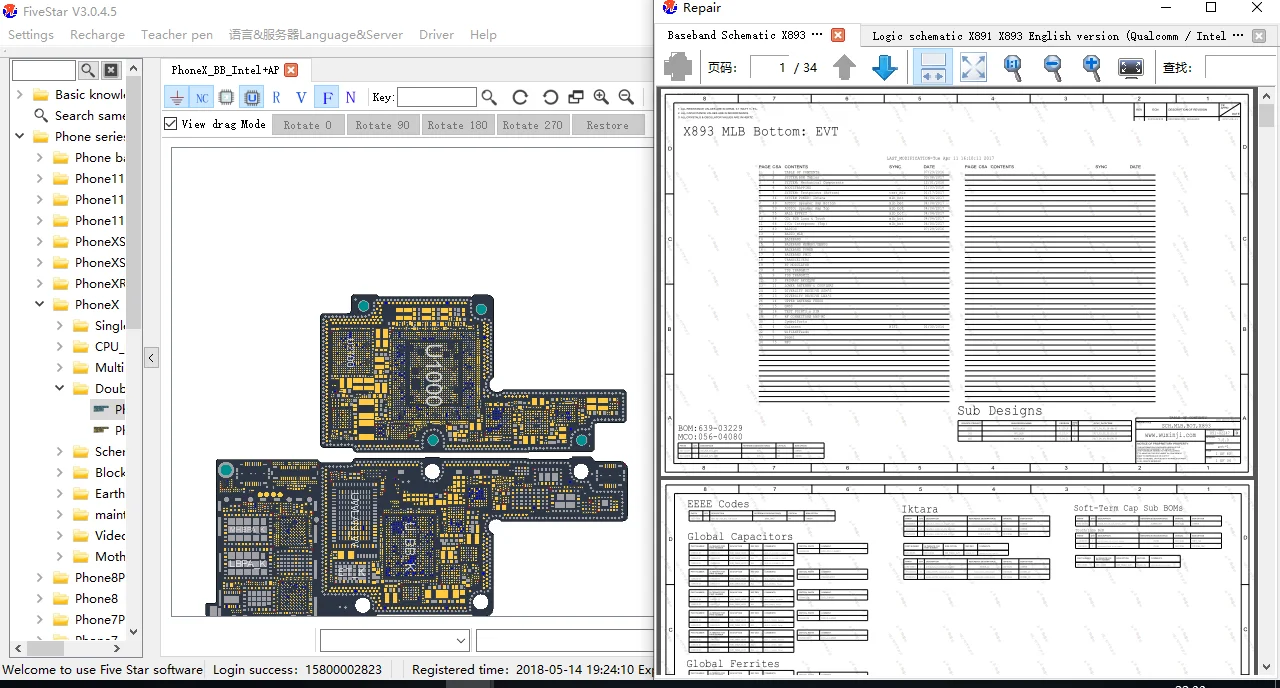This screenshot has height=688, width=1280.
Task: Zoom in on the board view
Action: click(x=601, y=97)
